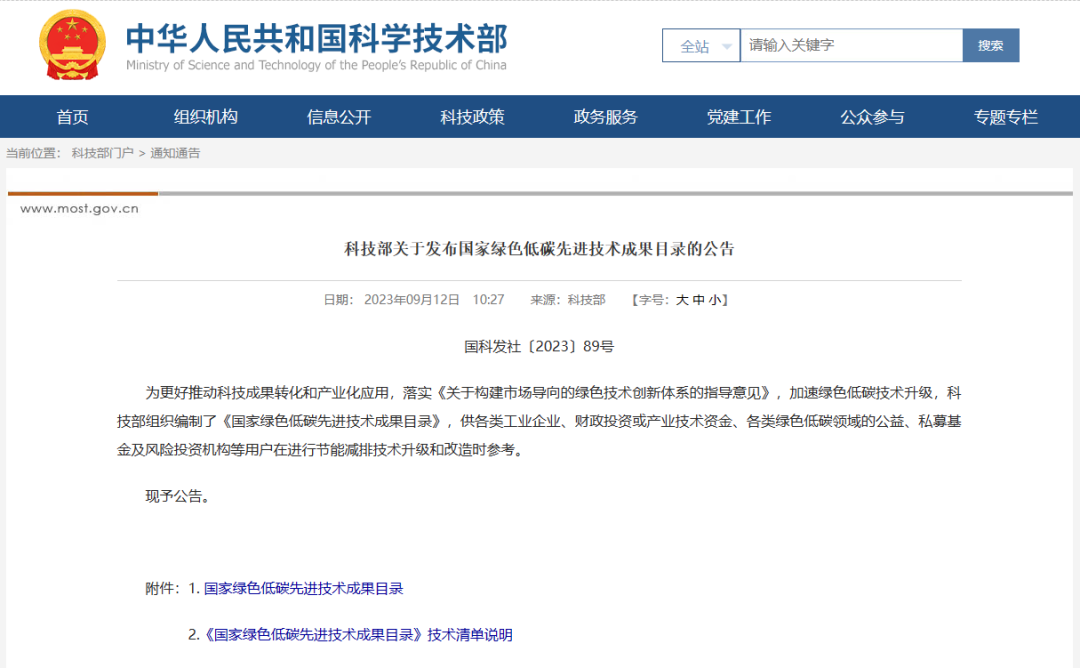Open 公众参与 navigation item
Screen dimensions: 1080x668
click(872, 117)
